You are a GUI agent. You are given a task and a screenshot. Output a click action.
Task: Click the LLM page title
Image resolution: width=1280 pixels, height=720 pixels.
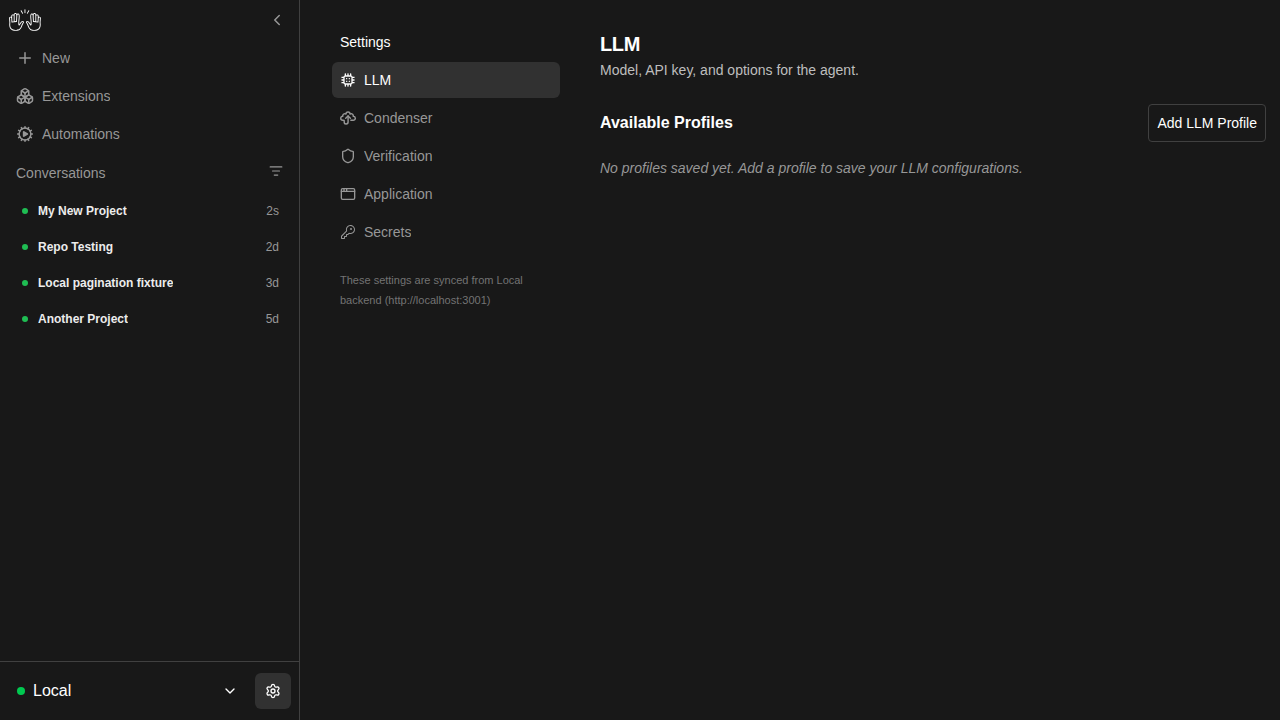620,44
